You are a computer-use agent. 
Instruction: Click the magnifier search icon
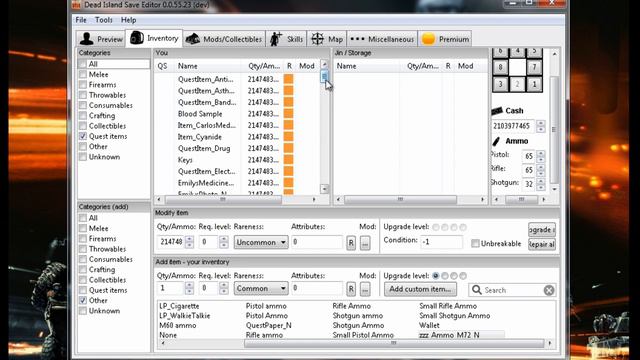(476, 290)
